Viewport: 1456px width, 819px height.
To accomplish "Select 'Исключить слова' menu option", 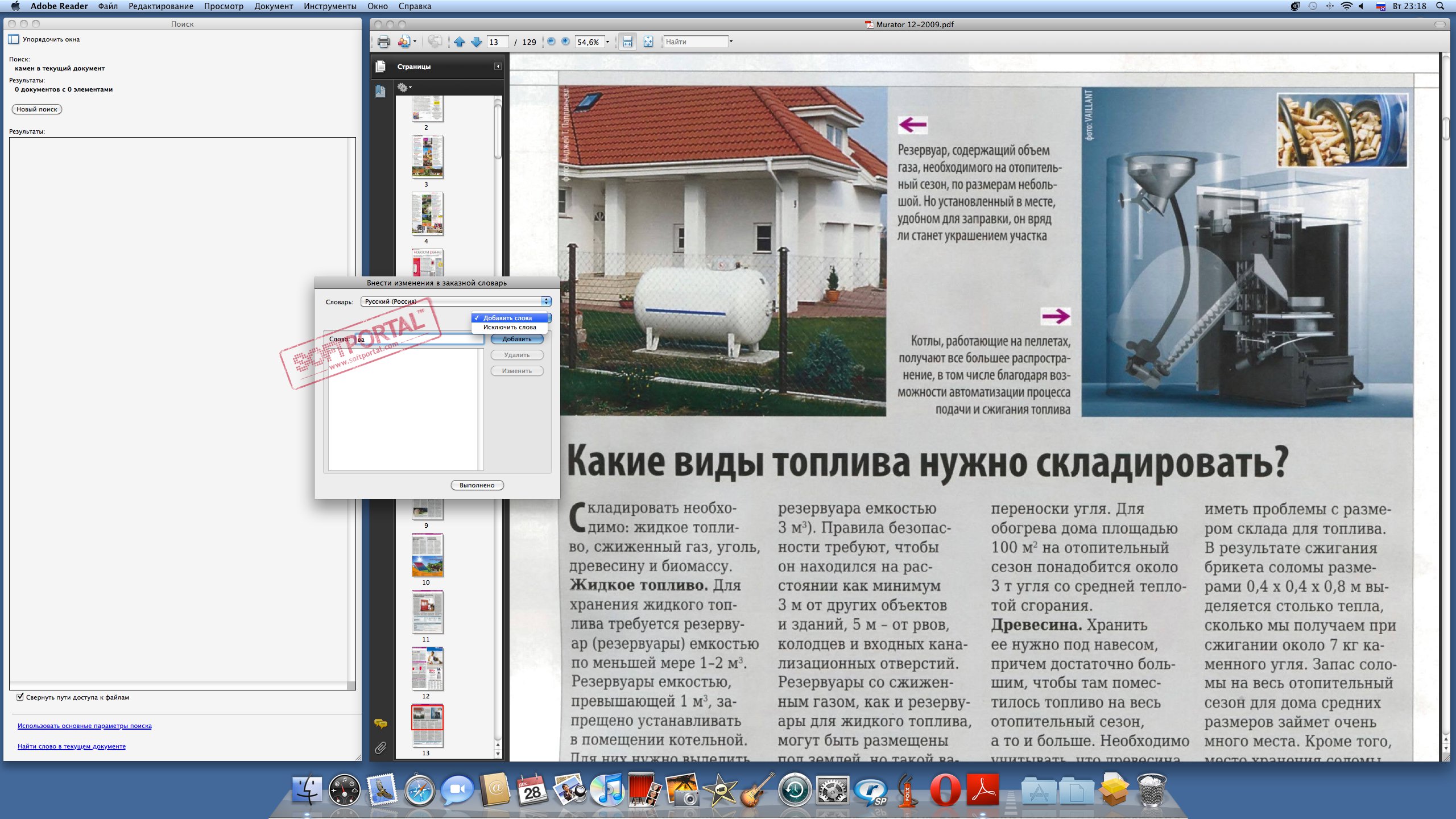I will pyautogui.click(x=510, y=327).
